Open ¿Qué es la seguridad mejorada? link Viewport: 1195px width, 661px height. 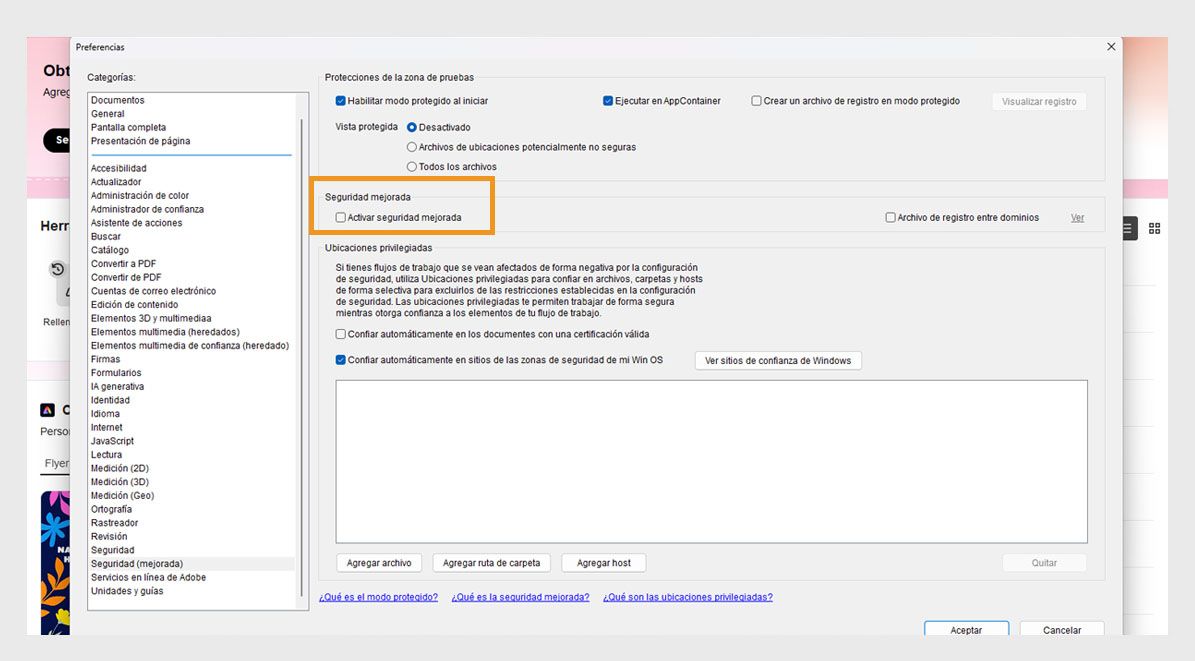click(521, 597)
